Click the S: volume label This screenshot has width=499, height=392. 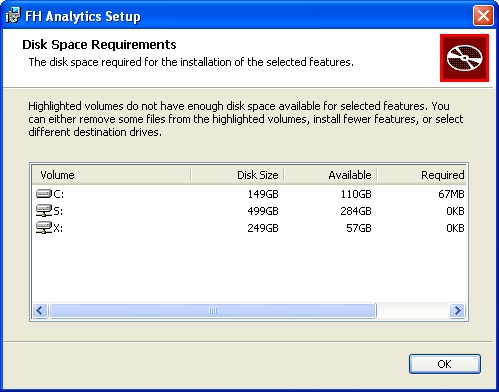[x=58, y=211]
